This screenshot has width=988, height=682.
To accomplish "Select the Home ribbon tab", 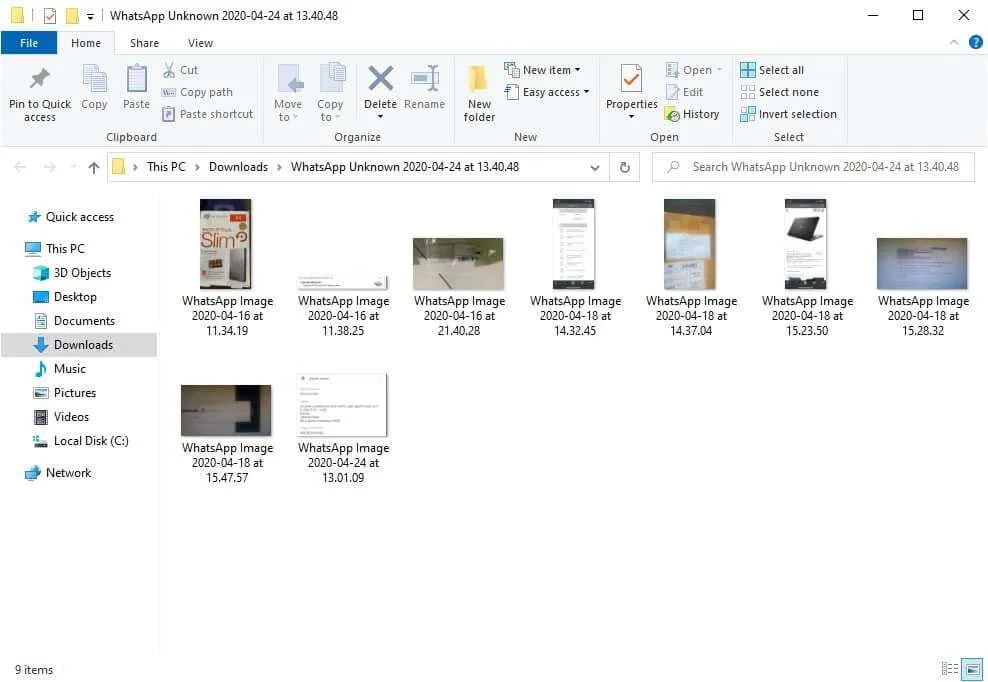I will [x=86, y=43].
